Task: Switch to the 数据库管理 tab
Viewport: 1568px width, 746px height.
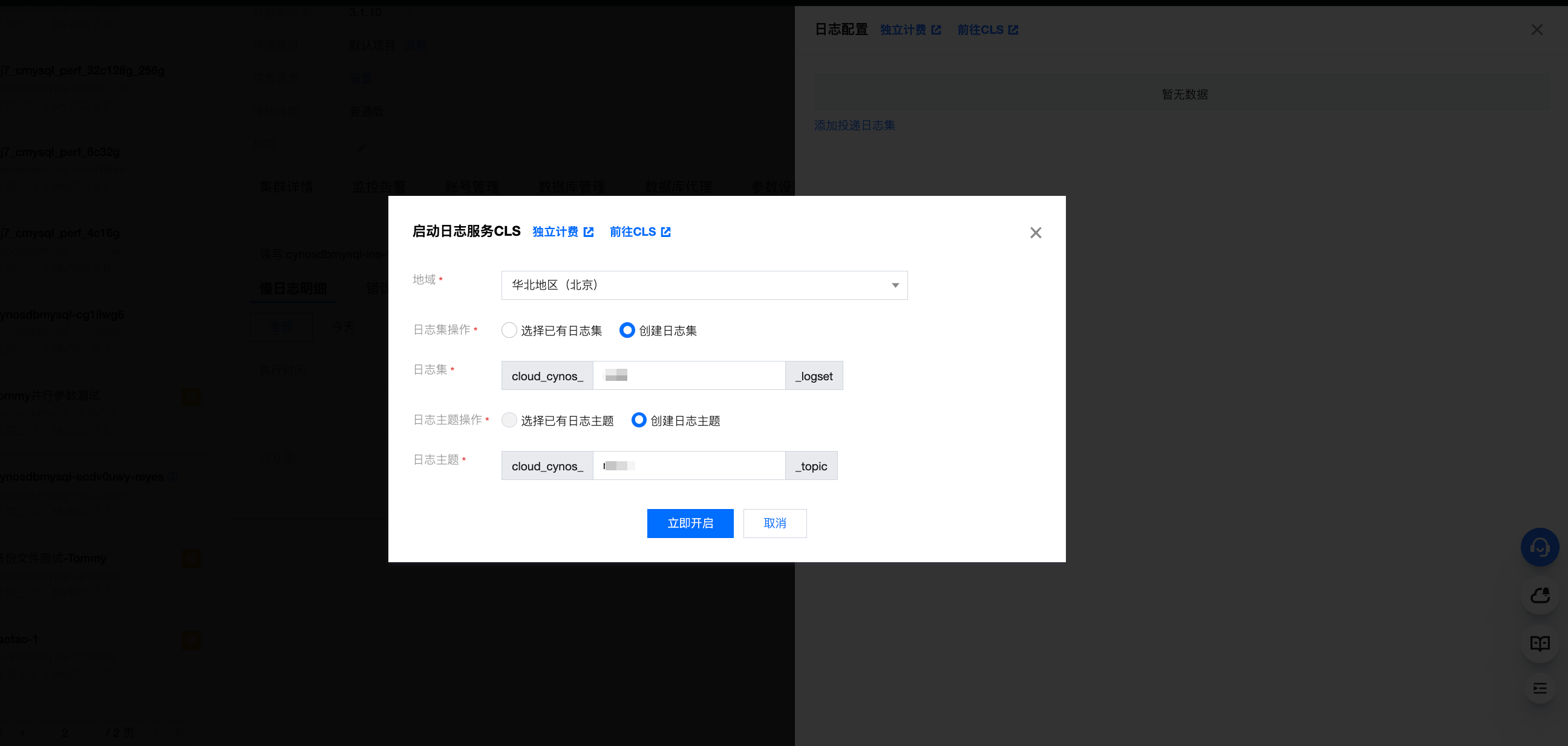Action: pyautogui.click(x=571, y=187)
